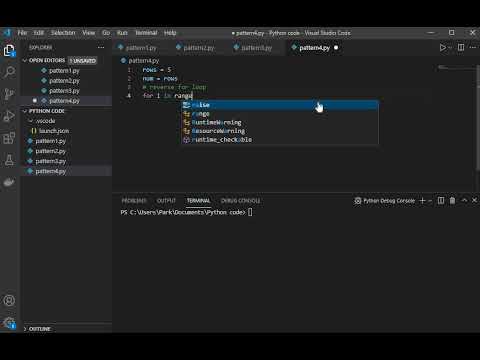Open the launch profile dropdown beside plus

pyautogui.click(x=430, y=201)
